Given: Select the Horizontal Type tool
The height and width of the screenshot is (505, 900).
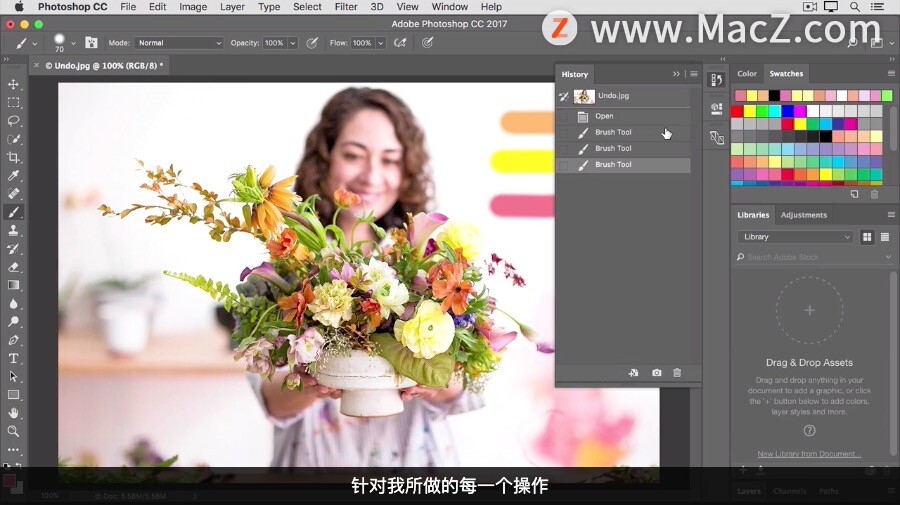Looking at the screenshot, I should [x=13, y=358].
